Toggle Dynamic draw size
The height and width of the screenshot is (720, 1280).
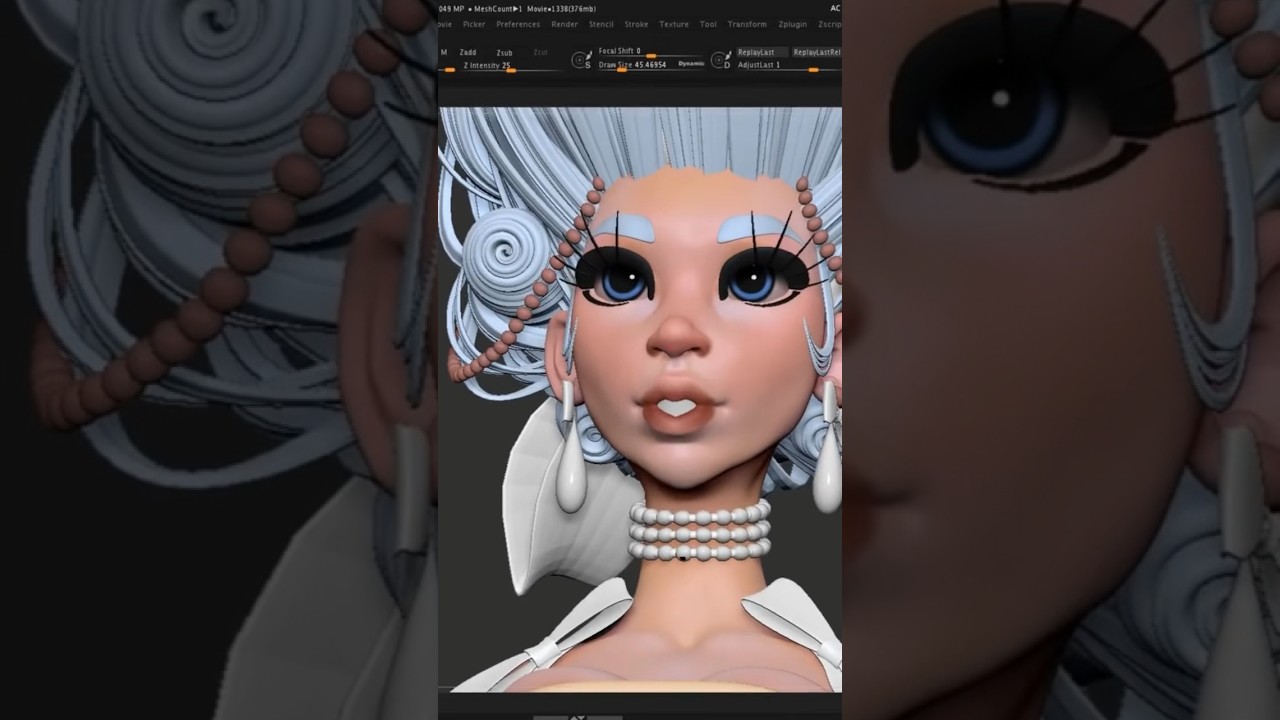click(691, 64)
